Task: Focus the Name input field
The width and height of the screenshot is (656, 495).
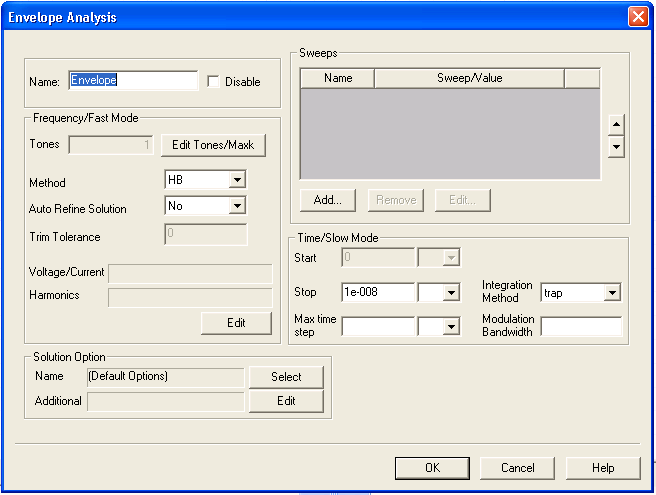Action: (x=132, y=81)
